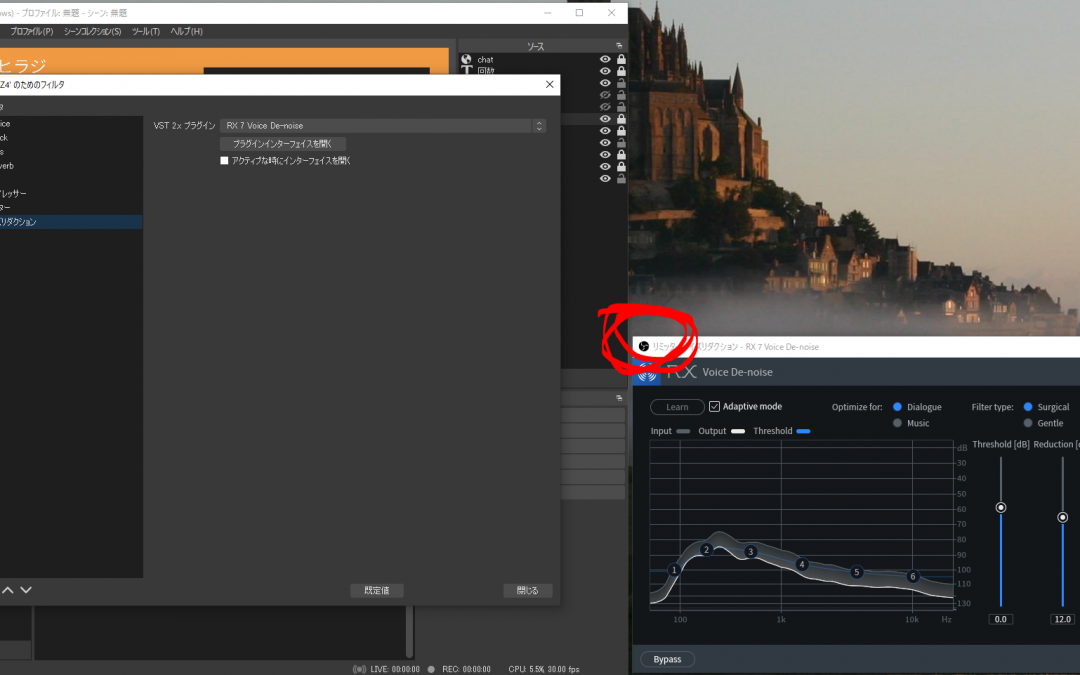Click the プラグインインターフェイスを開く button
Screen dimensions: 1080x675
point(283,144)
